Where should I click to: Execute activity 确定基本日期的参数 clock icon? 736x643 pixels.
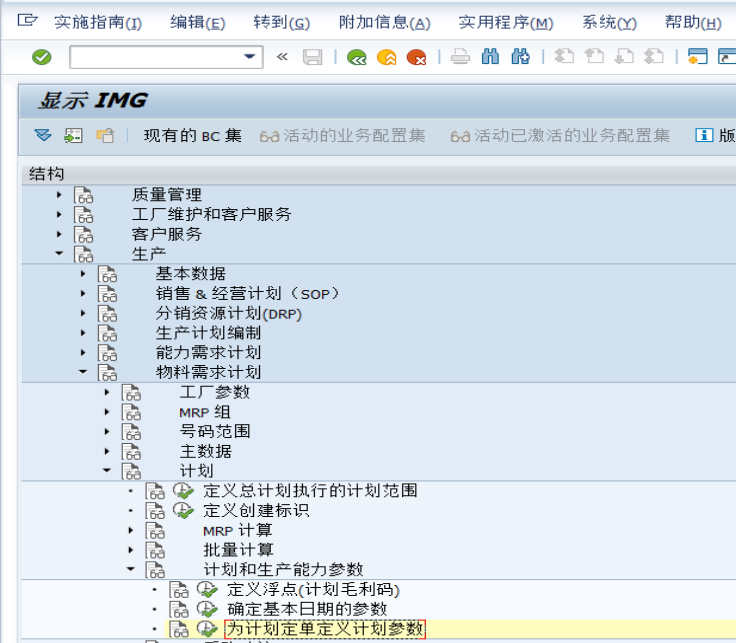point(207,609)
